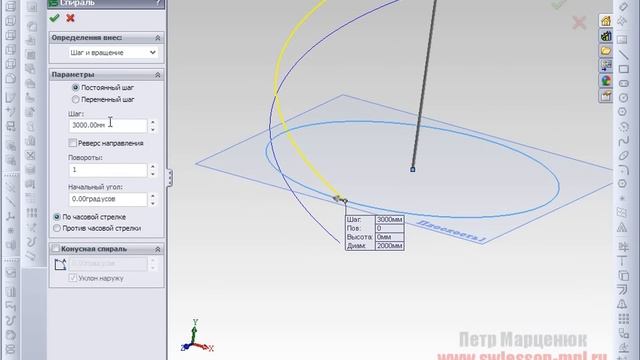This screenshot has height=360, width=640.
Task: Collapse the Определения внес section
Action: tap(158, 38)
